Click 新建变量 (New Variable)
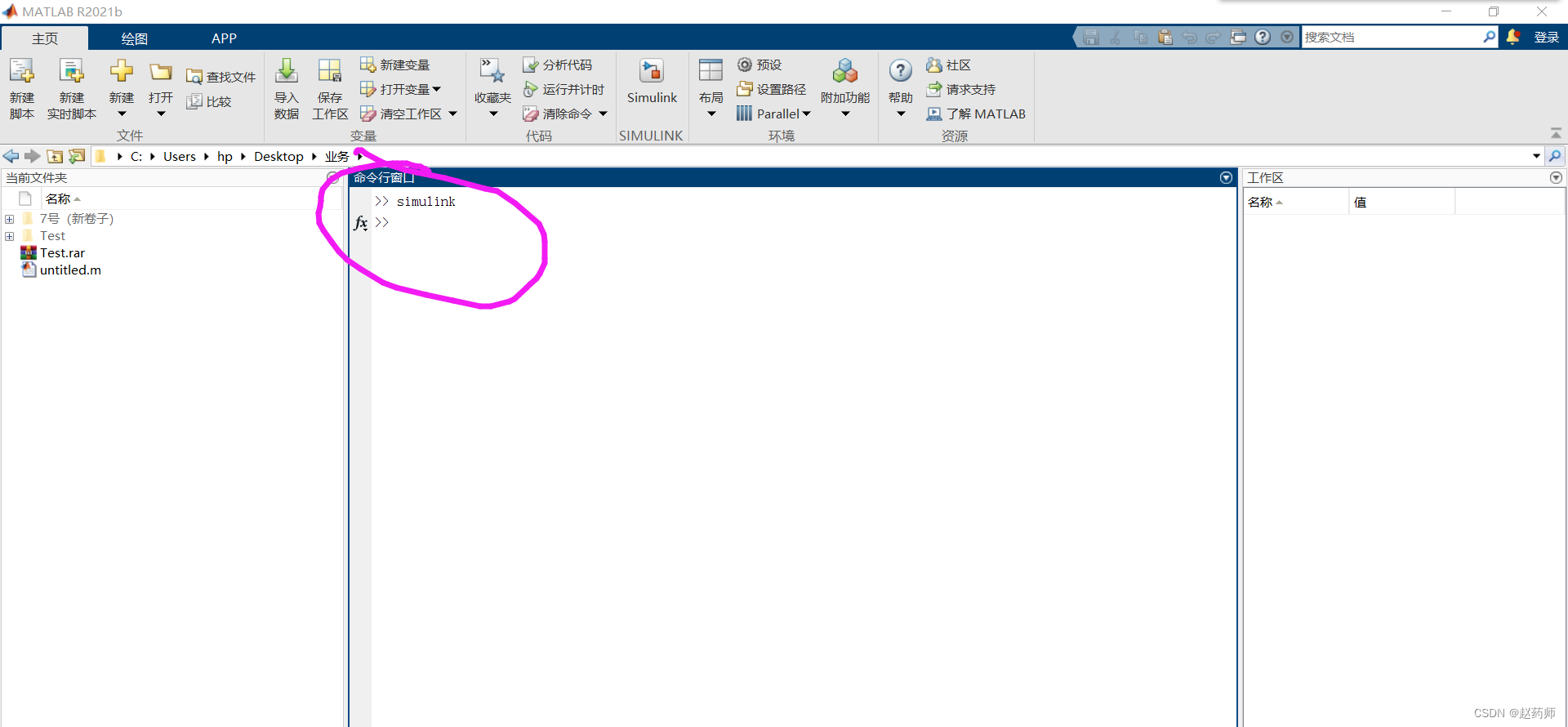 (395, 65)
